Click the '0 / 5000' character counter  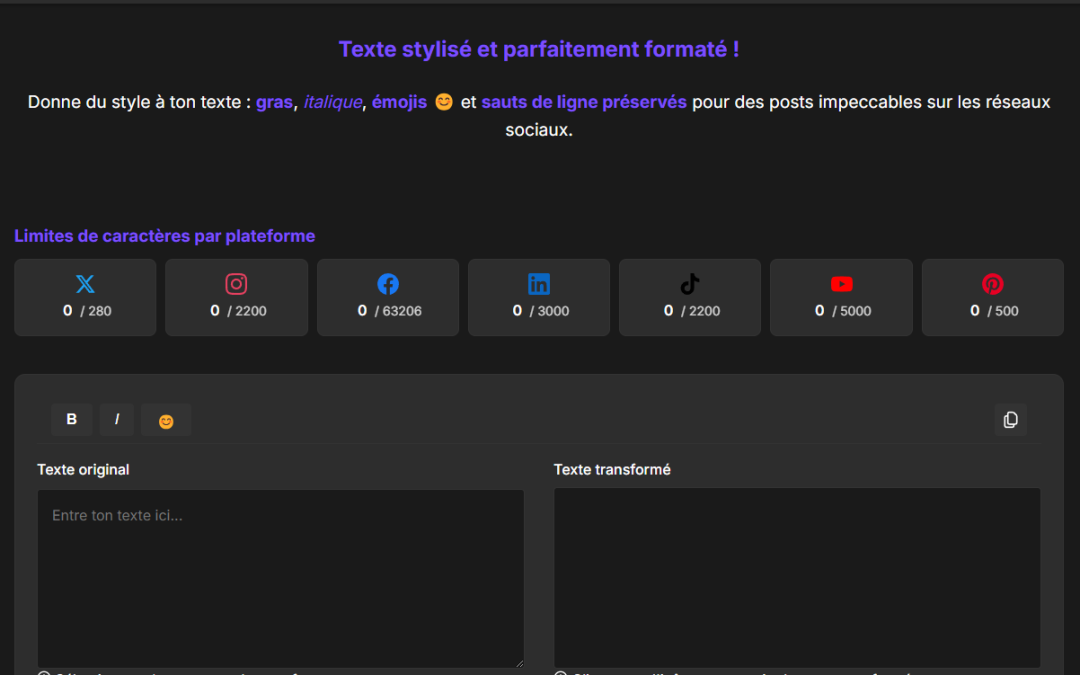pyautogui.click(x=843, y=311)
